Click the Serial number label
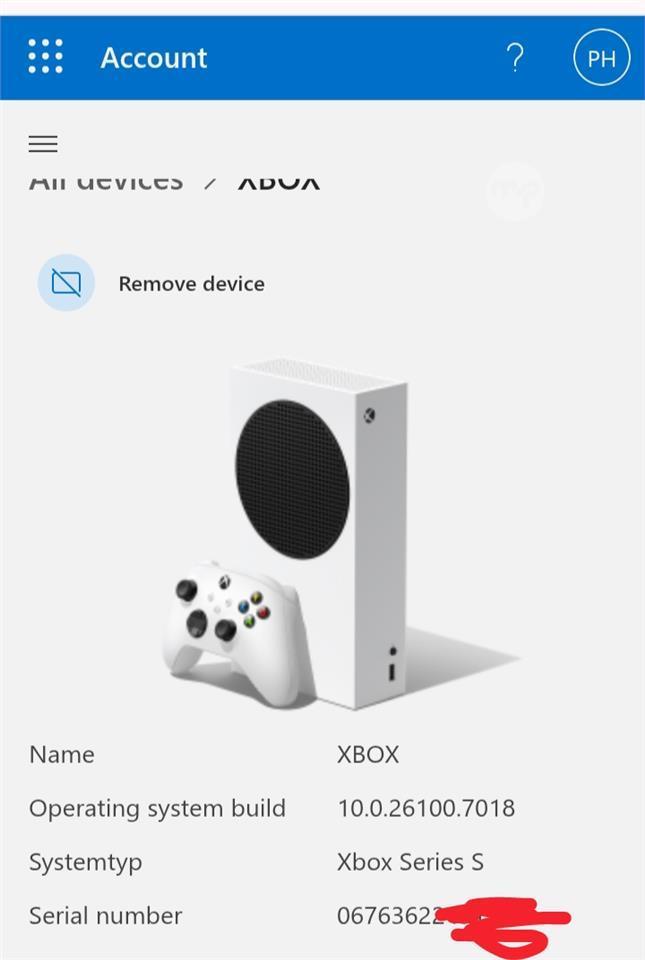Image resolution: width=645 pixels, height=960 pixels. click(105, 916)
